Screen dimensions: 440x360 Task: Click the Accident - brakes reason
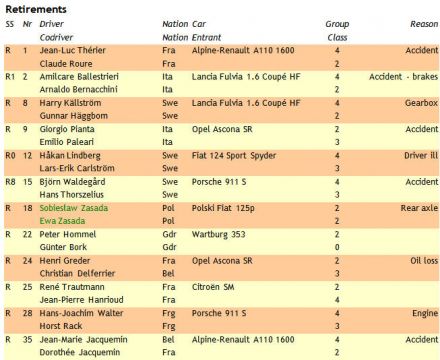(x=403, y=77)
